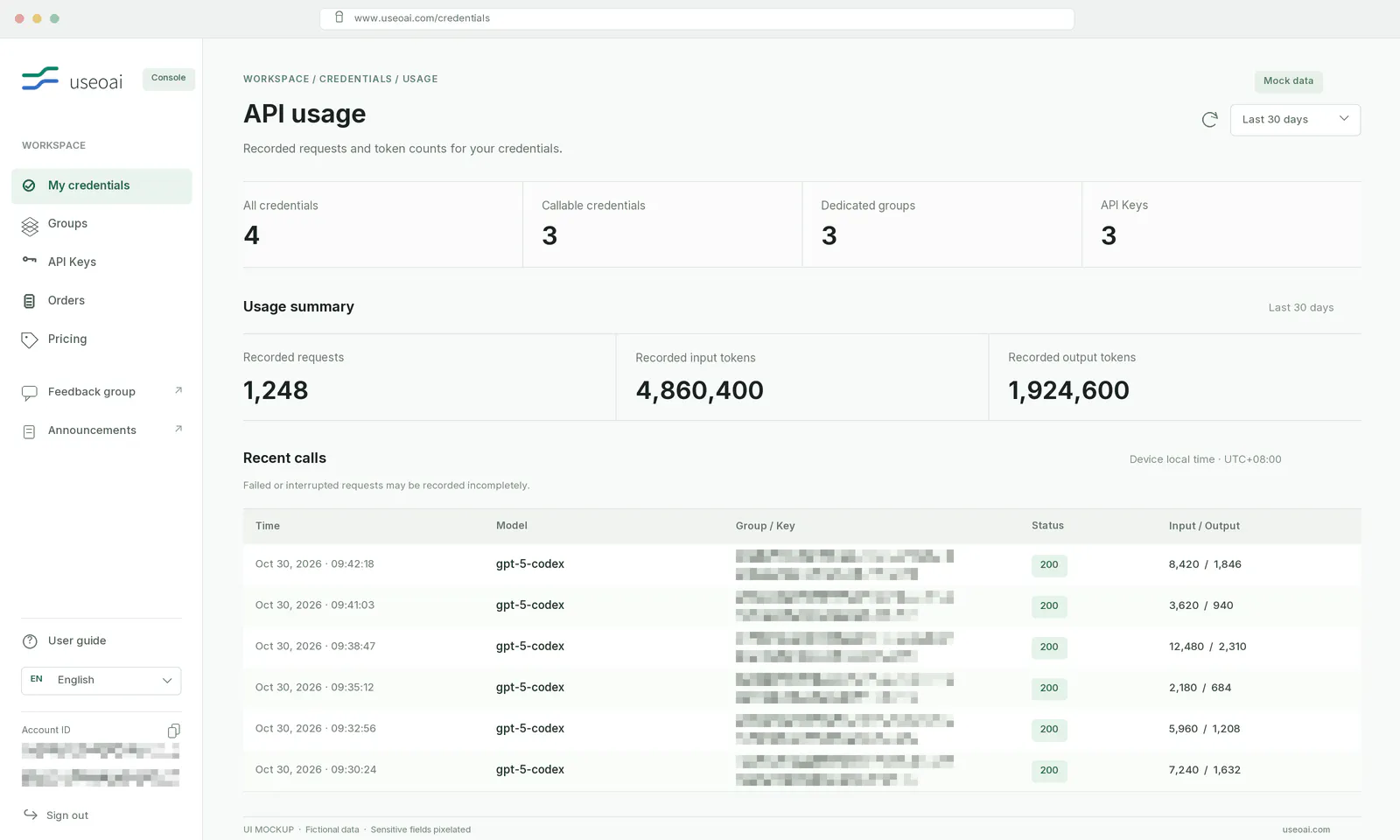Open the User guide link
The width and height of the screenshot is (1400, 840).
77,641
